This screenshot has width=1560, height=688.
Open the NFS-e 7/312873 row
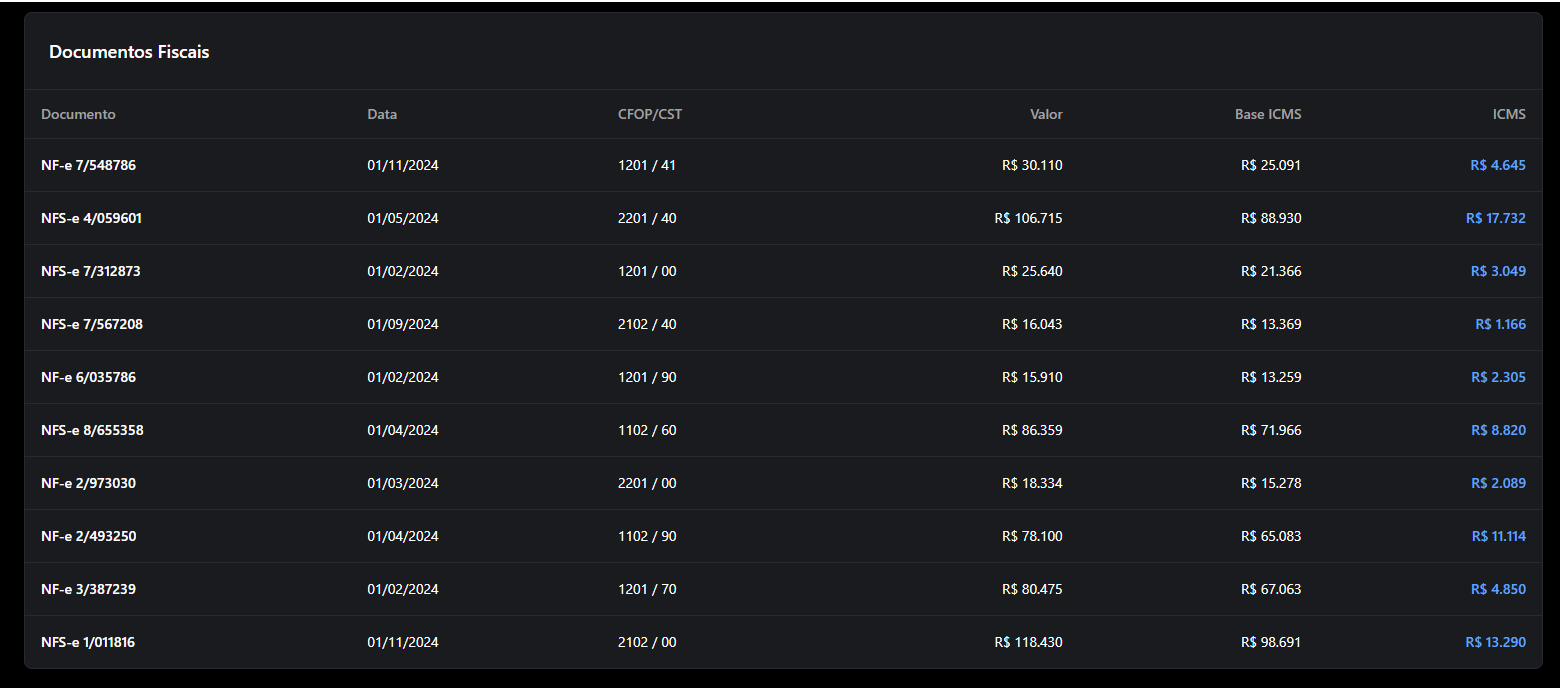click(x=91, y=271)
